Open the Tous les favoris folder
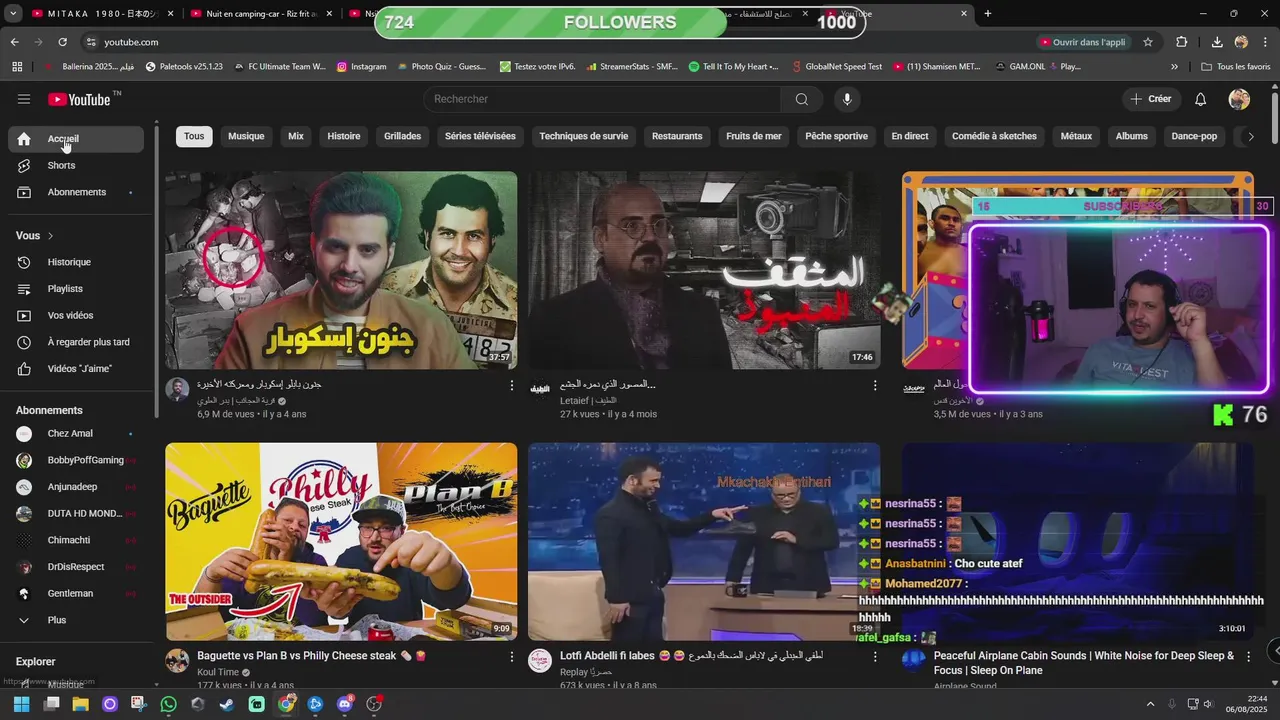The image size is (1280, 720). 1236,67
